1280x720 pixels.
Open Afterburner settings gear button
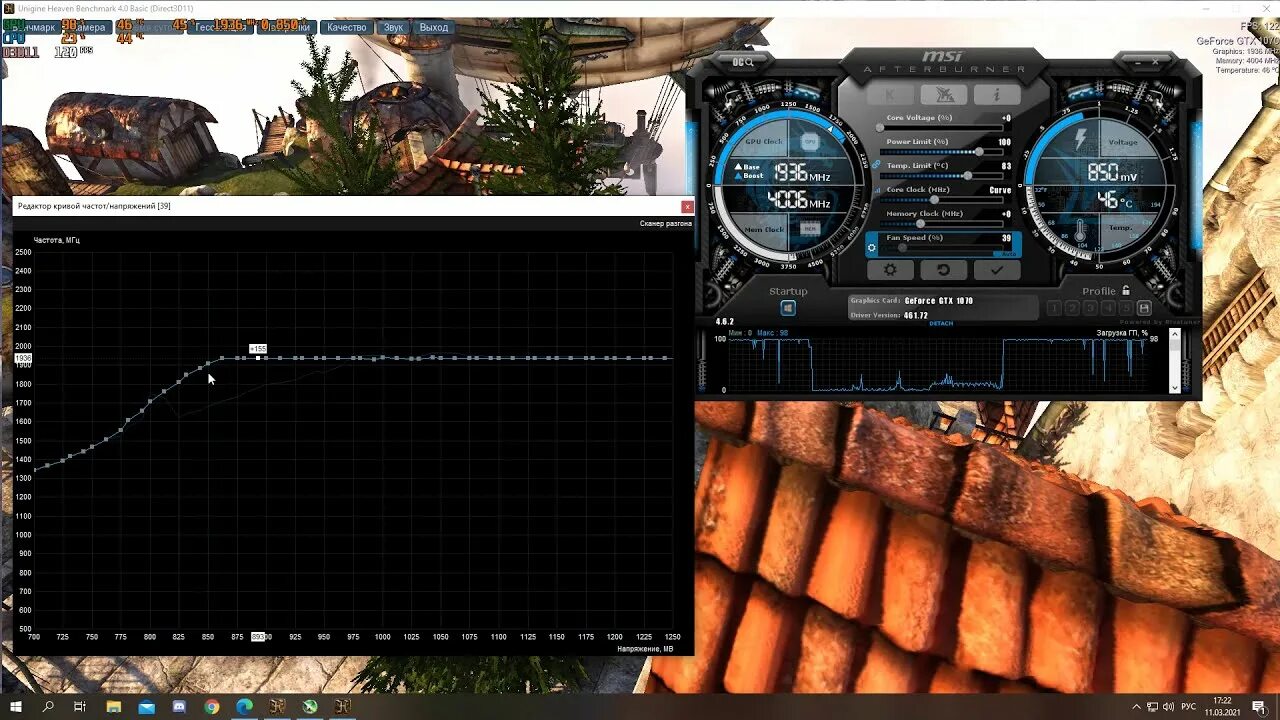(x=890, y=270)
